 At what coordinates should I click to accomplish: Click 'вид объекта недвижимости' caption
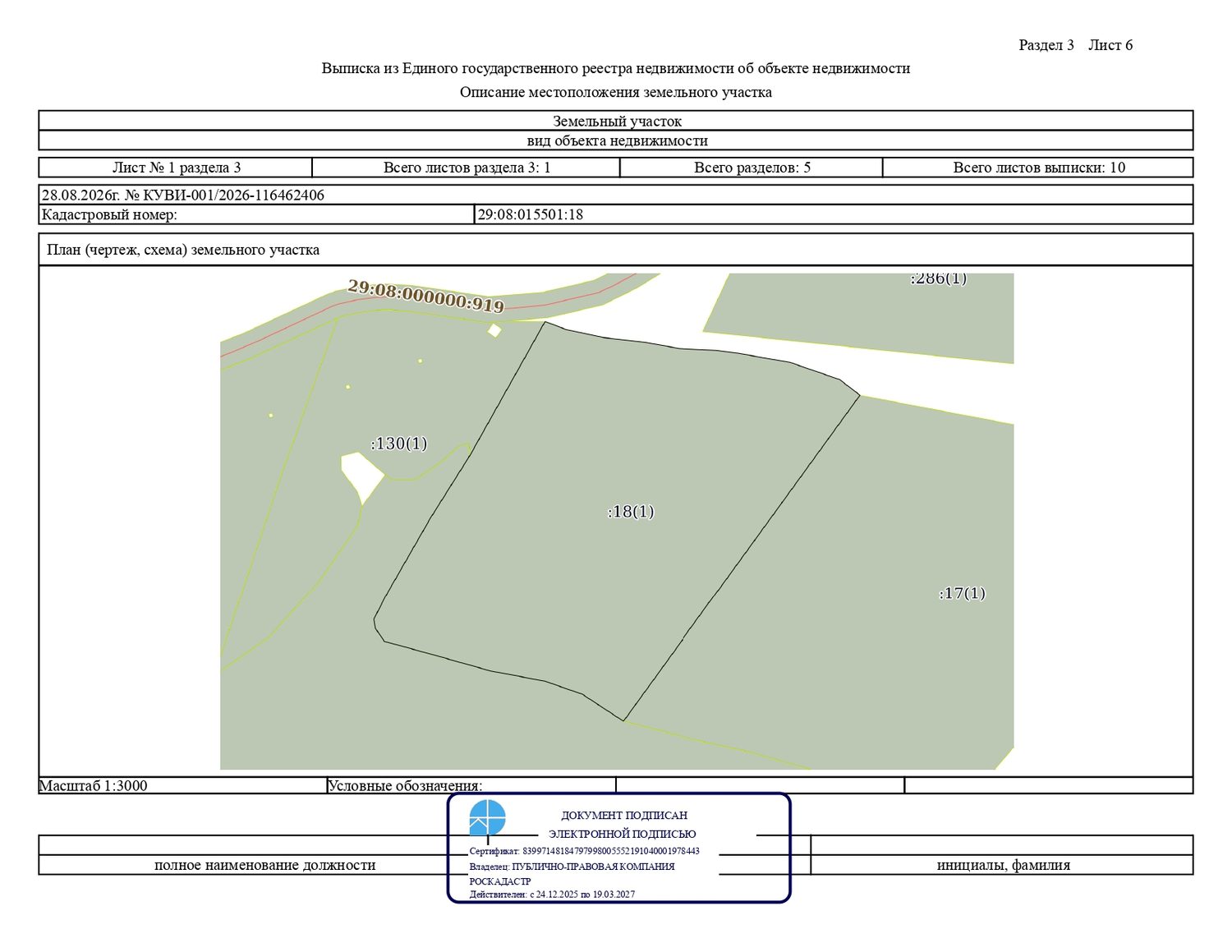pyautogui.click(x=617, y=140)
